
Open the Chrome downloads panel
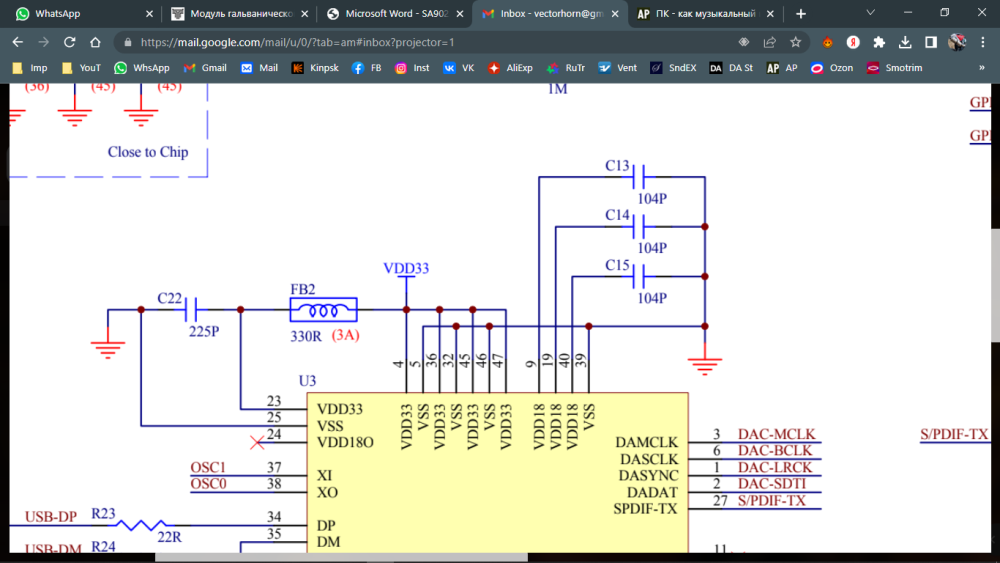point(905,42)
